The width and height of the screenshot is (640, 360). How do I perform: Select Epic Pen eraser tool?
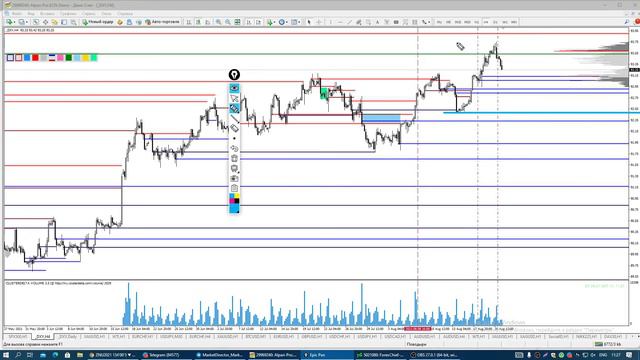coord(234,128)
